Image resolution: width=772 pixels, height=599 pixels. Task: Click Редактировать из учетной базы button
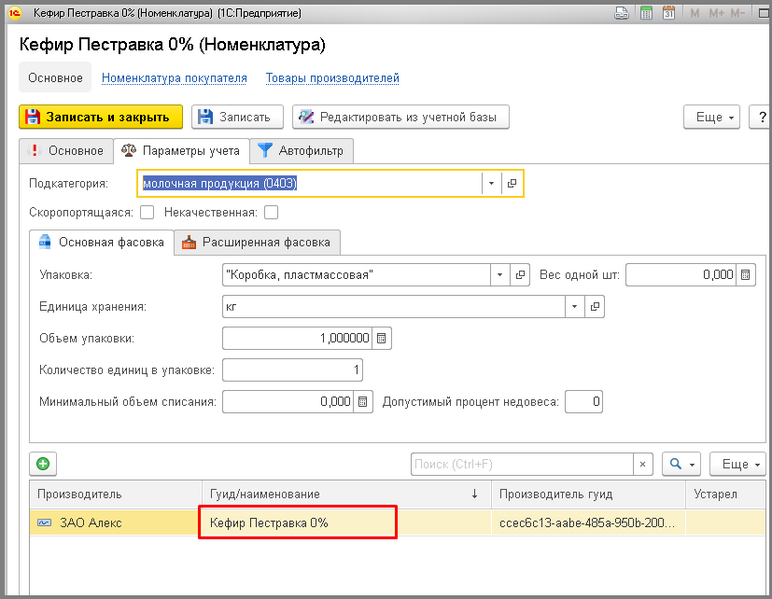click(401, 117)
